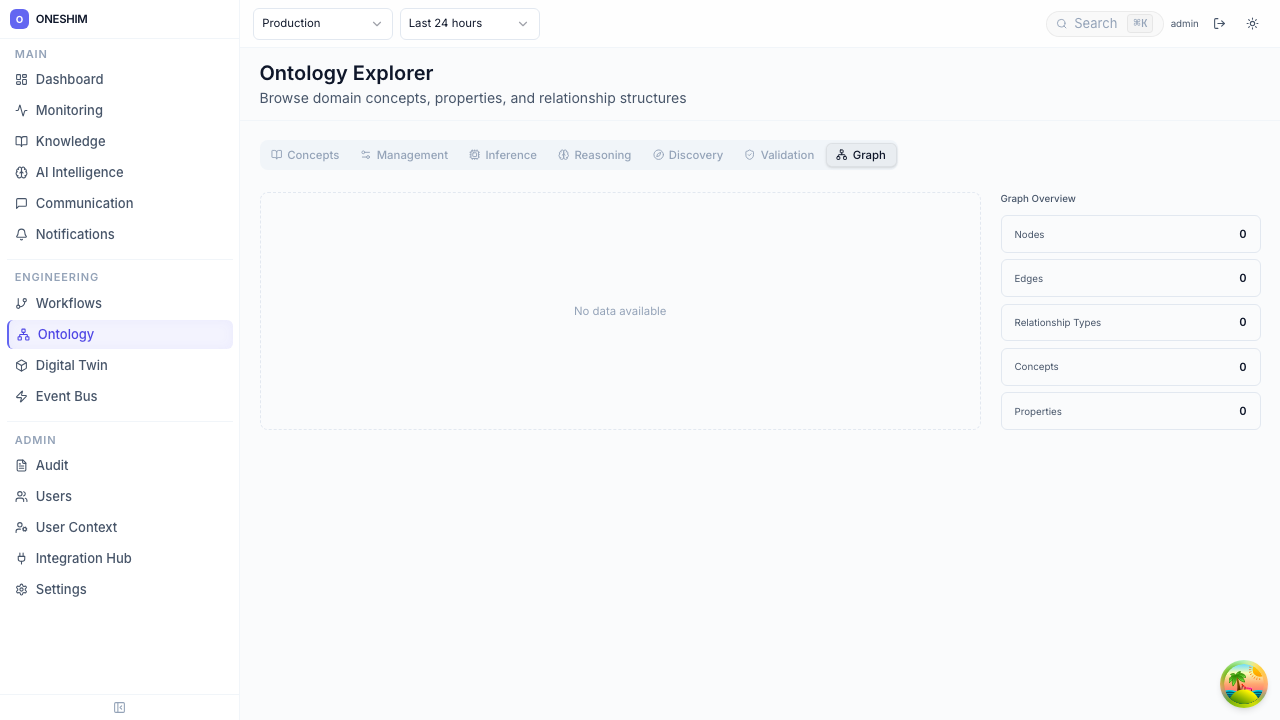
Task: Select the Validation tab
Action: click(x=779, y=155)
